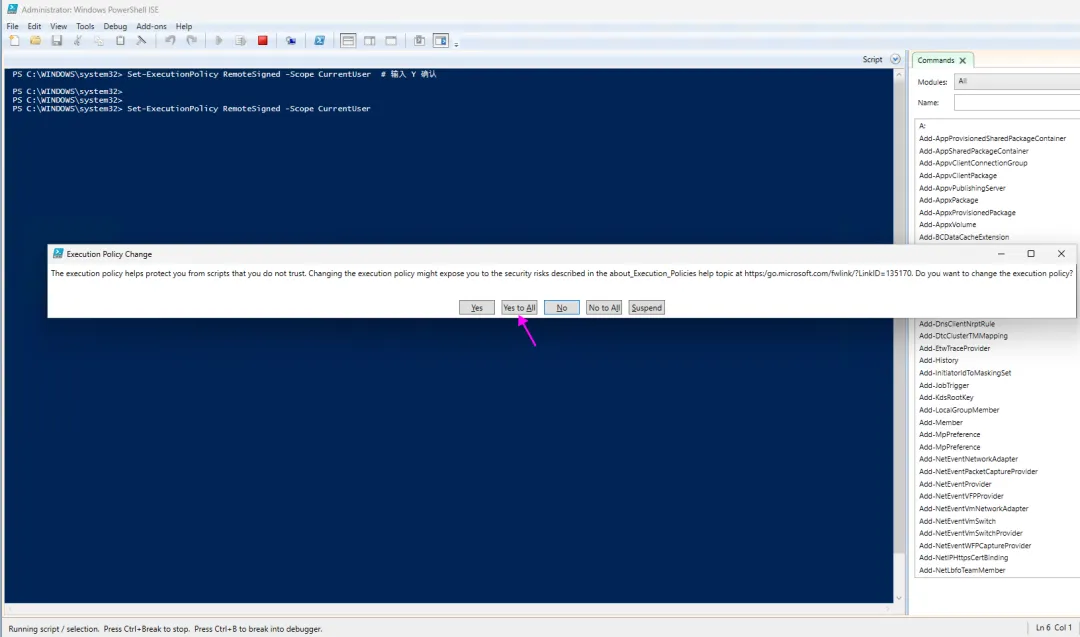The height and width of the screenshot is (637, 1080).
Task: Select Add-LocalGroupMember command
Action: coord(959,410)
